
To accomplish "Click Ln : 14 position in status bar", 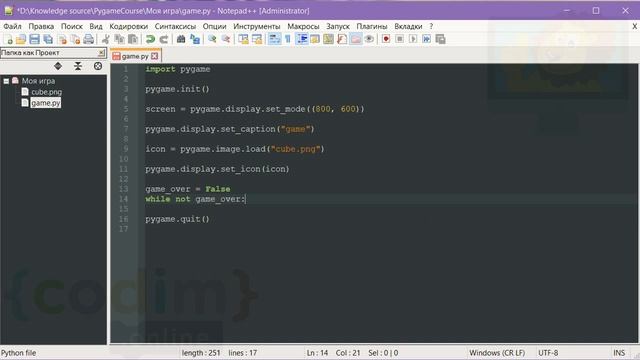I will 317,353.
